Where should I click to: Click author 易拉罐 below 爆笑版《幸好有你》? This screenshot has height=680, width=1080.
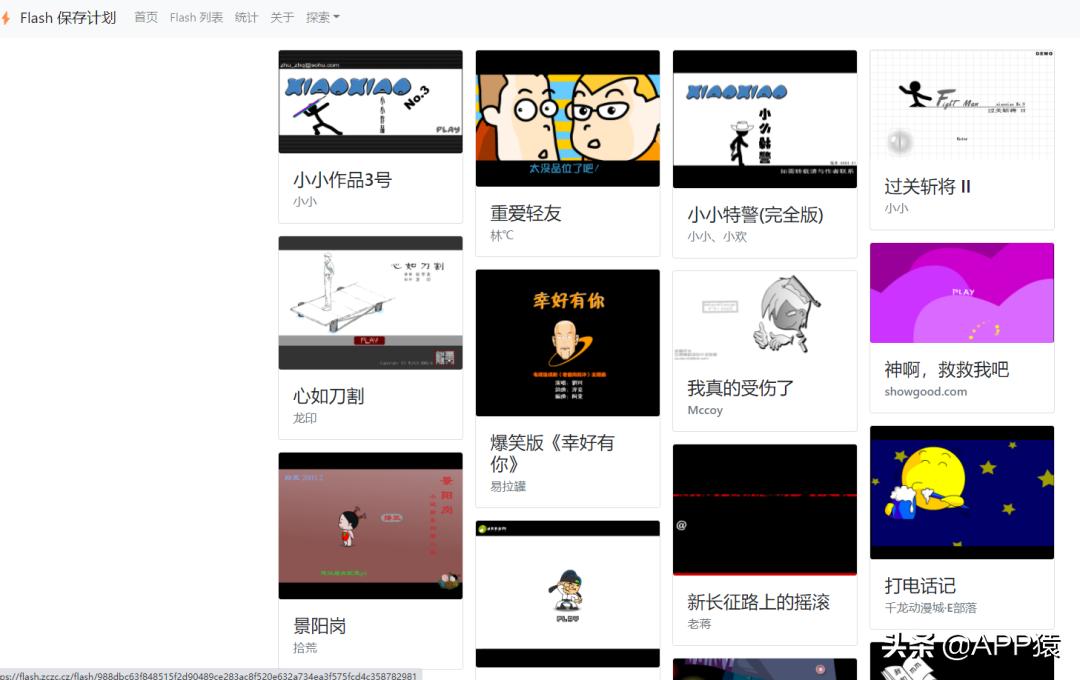coord(508,486)
